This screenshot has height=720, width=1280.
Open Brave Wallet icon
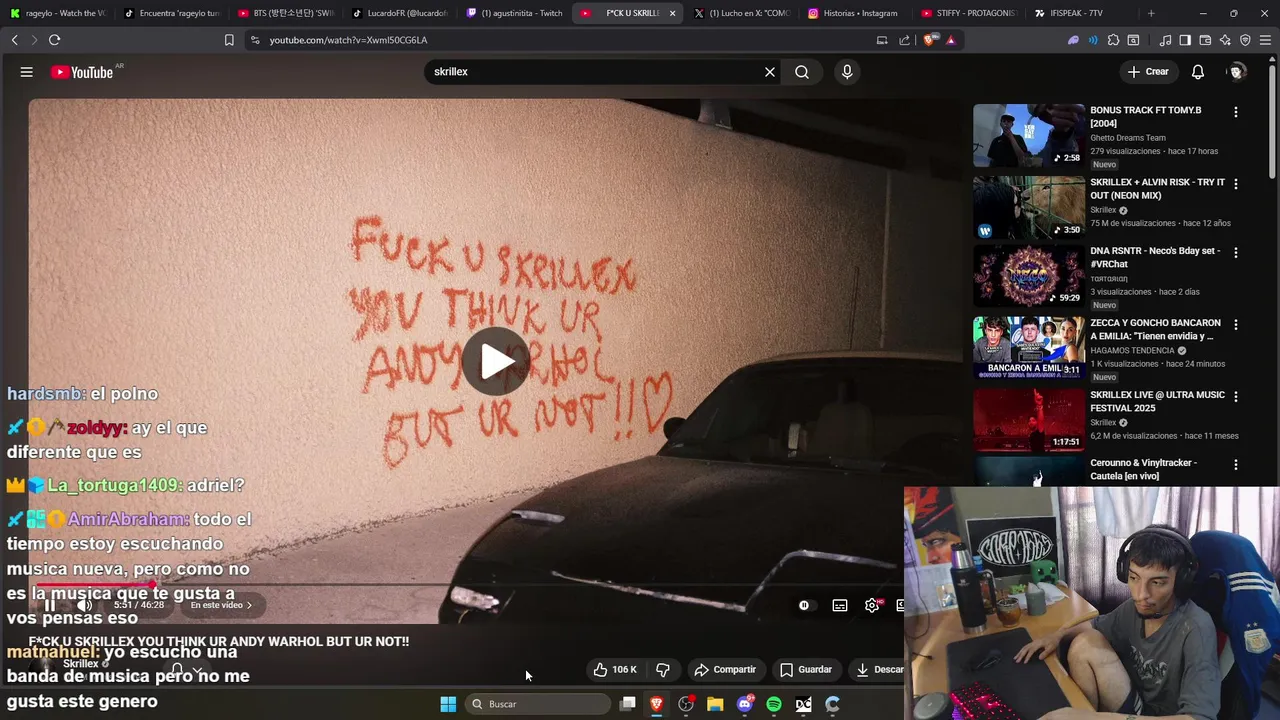(x=1205, y=40)
